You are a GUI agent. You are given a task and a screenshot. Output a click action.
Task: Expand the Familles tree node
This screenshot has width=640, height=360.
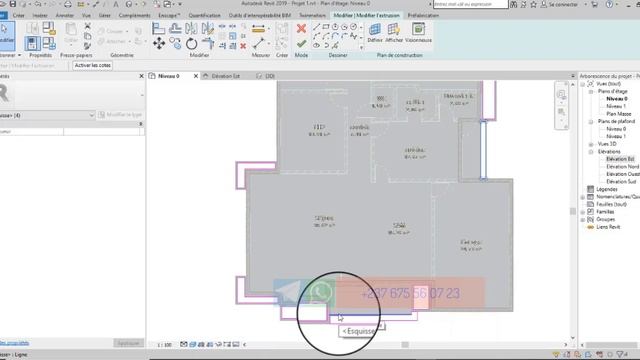click(x=583, y=212)
